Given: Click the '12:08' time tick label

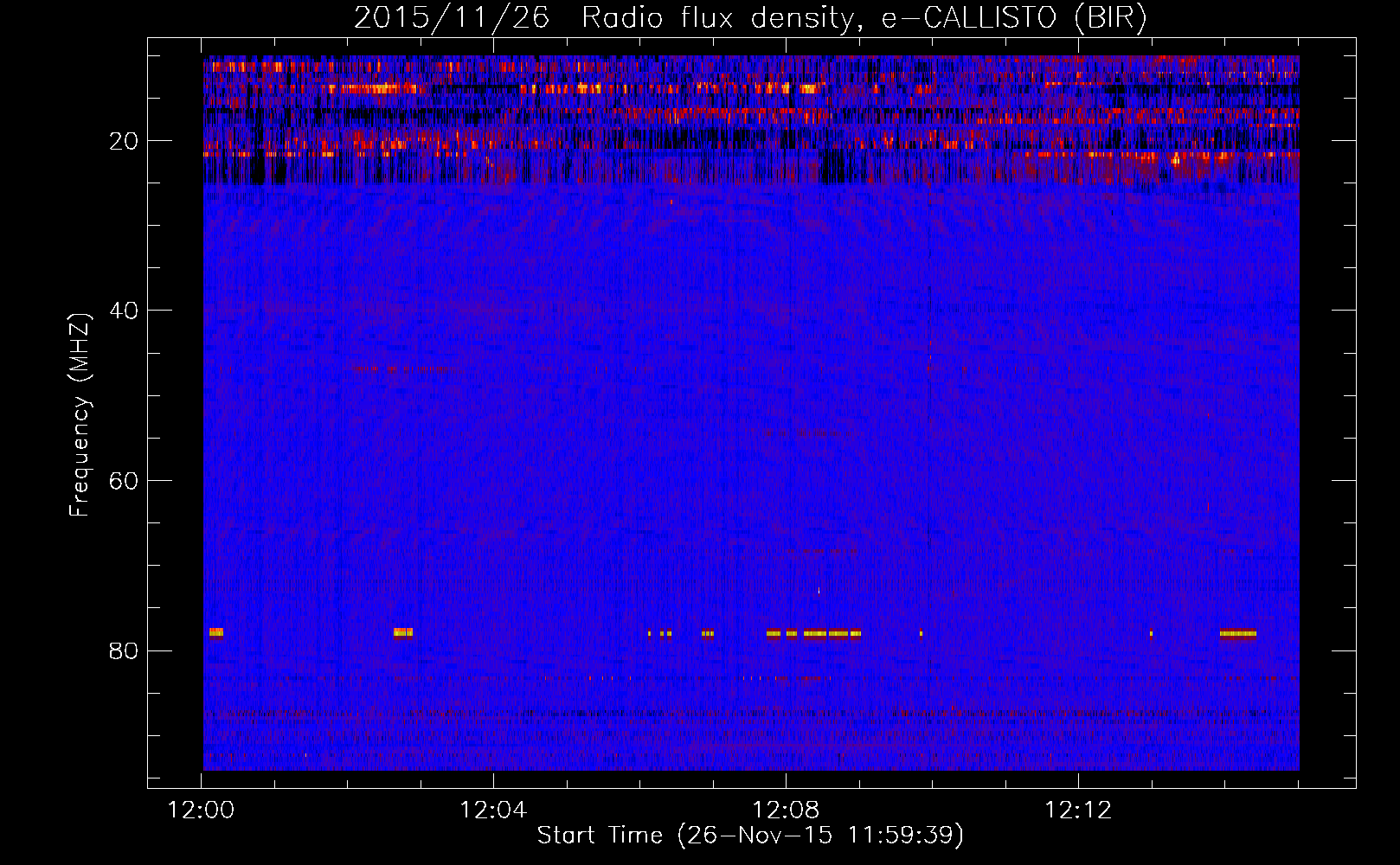Looking at the screenshot, I should tap(786, 811).
